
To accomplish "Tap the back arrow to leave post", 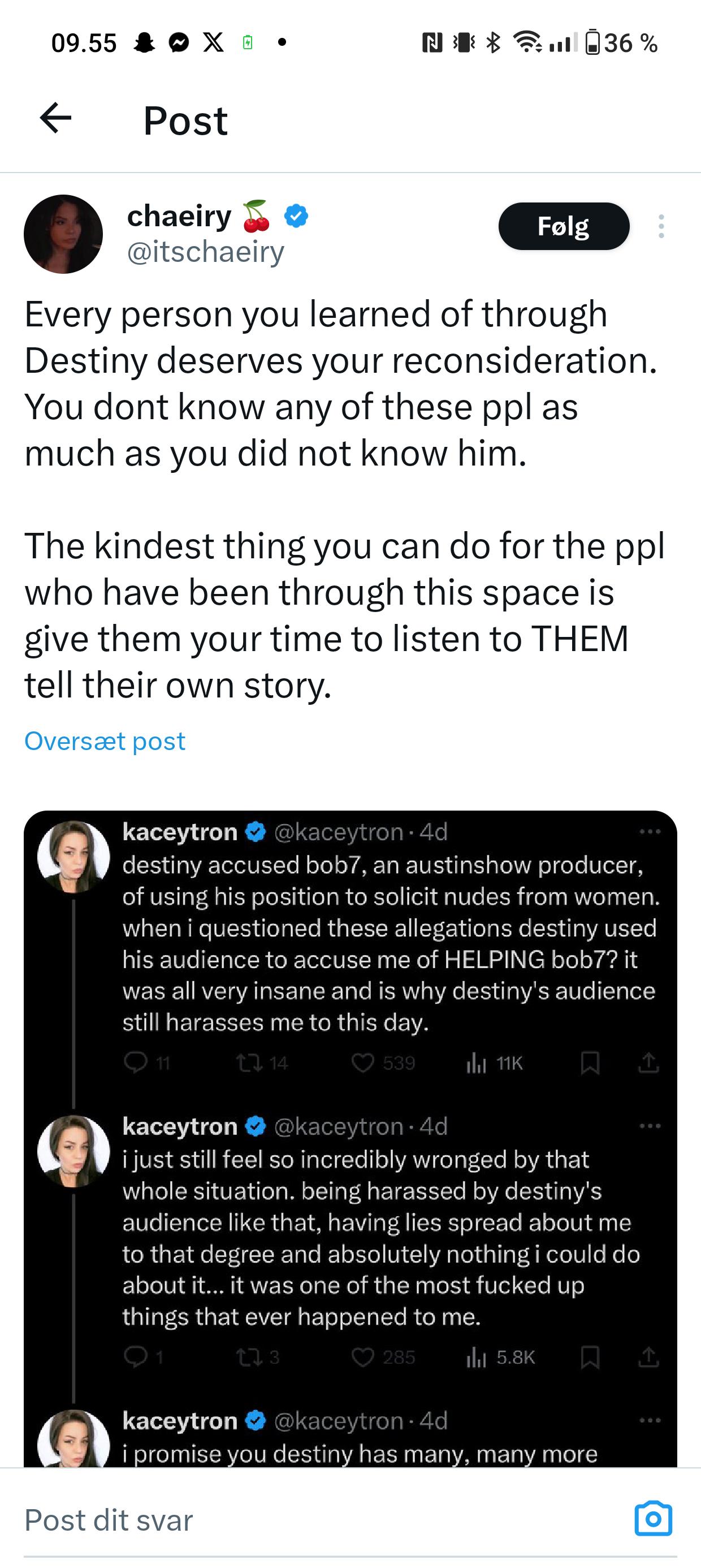I will pos(55,118).
